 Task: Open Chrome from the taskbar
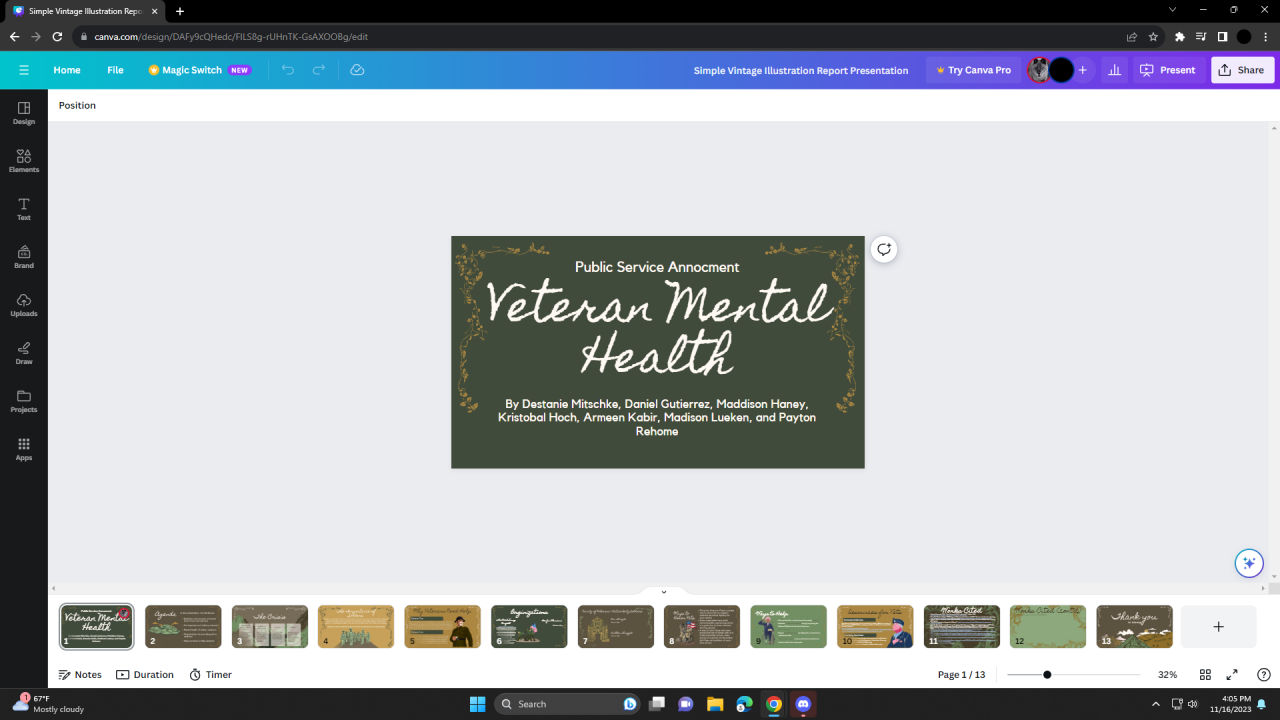pyautogui.click(x=774, y=704)
